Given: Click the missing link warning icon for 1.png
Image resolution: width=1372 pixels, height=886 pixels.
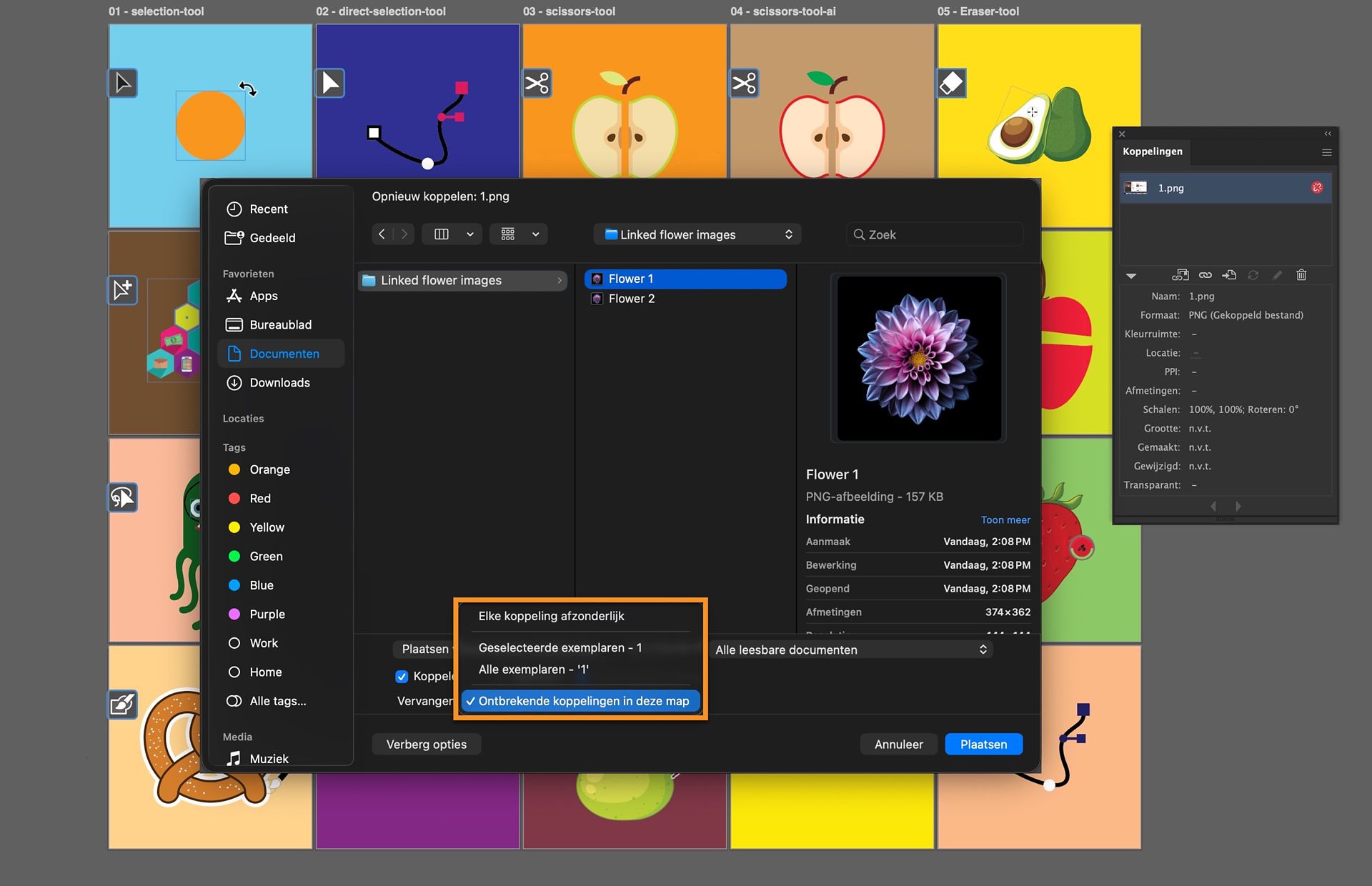Looking at the screenshot, I should (x=1317, y=187).
